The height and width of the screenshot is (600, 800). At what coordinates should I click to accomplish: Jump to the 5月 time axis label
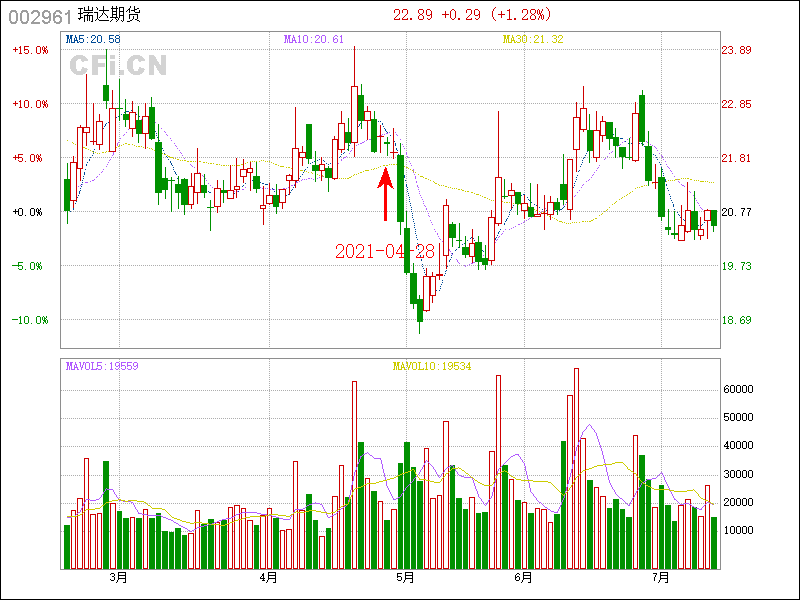point(405,577)
